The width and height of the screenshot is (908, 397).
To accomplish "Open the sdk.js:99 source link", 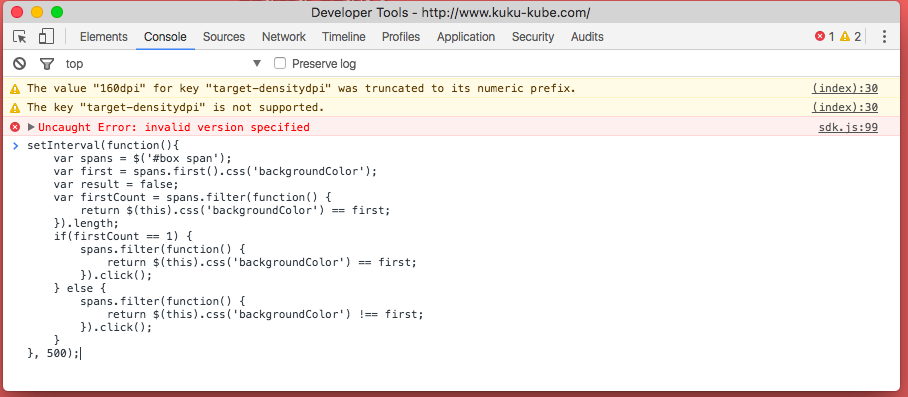I will pyautogui.click(x=848, y=127).
